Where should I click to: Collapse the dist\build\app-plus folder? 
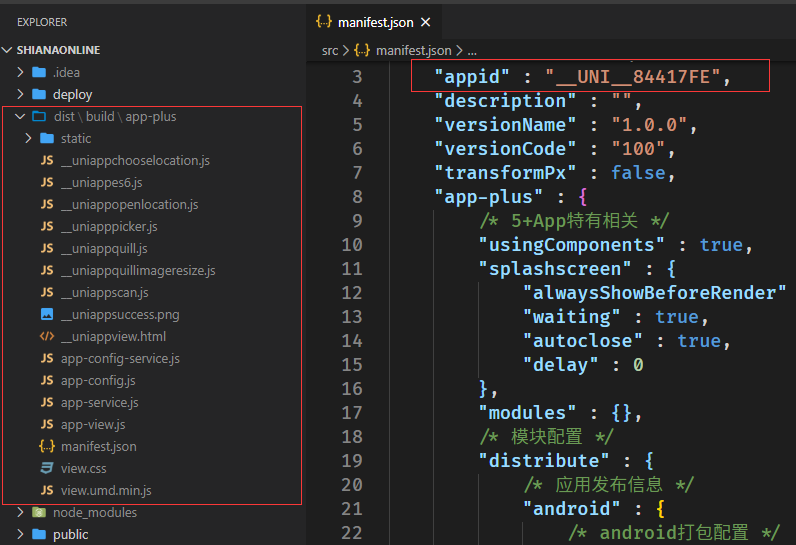(20, 116)
